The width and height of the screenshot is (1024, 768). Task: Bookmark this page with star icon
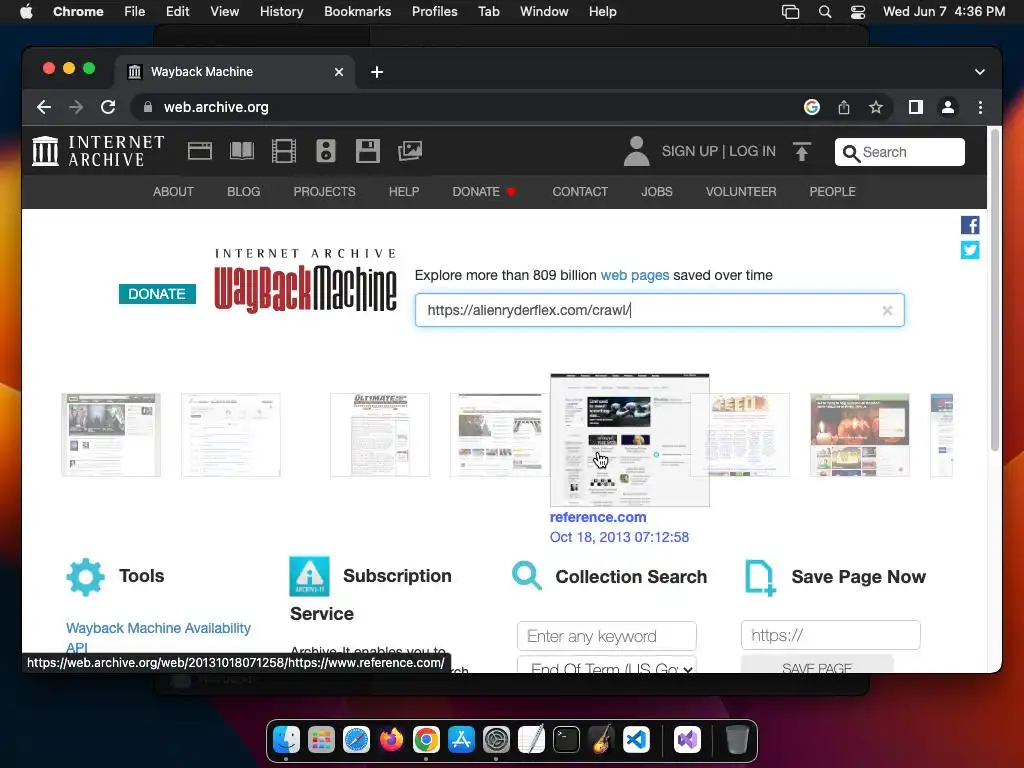[x=876, y=107]
